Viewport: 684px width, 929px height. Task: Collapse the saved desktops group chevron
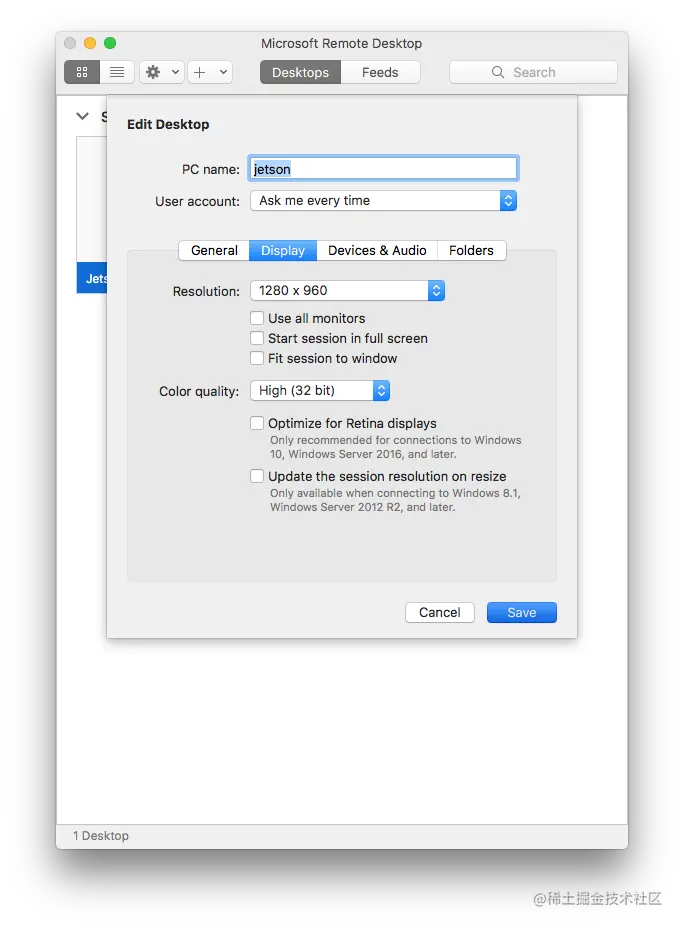click(x=82, y=116)
